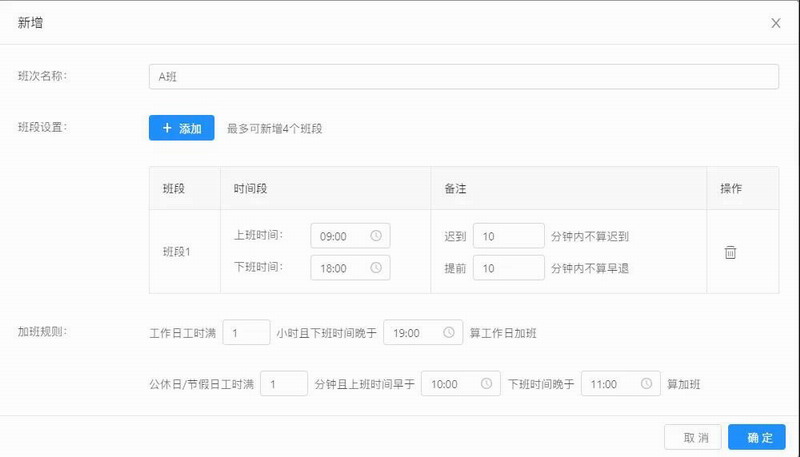Image resolution: width=800 pixels, height=457 pixels.
Task: Delete 班段1 using the trash icon
Action: [x=730, y=252]
